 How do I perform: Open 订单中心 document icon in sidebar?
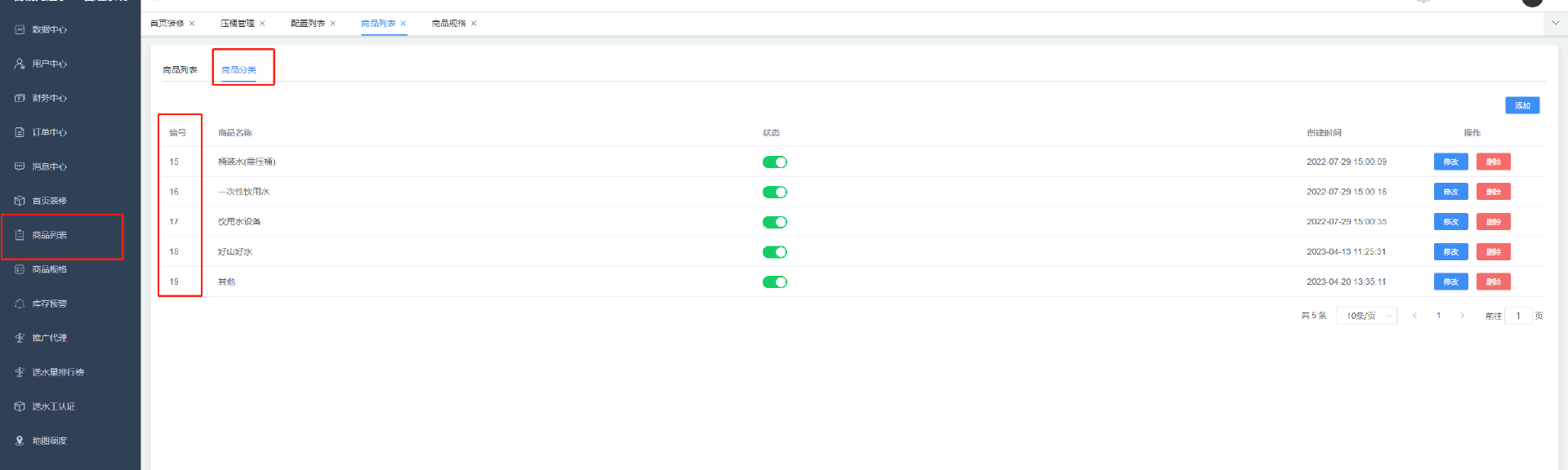pyautogui.click(x=20, y=132)
